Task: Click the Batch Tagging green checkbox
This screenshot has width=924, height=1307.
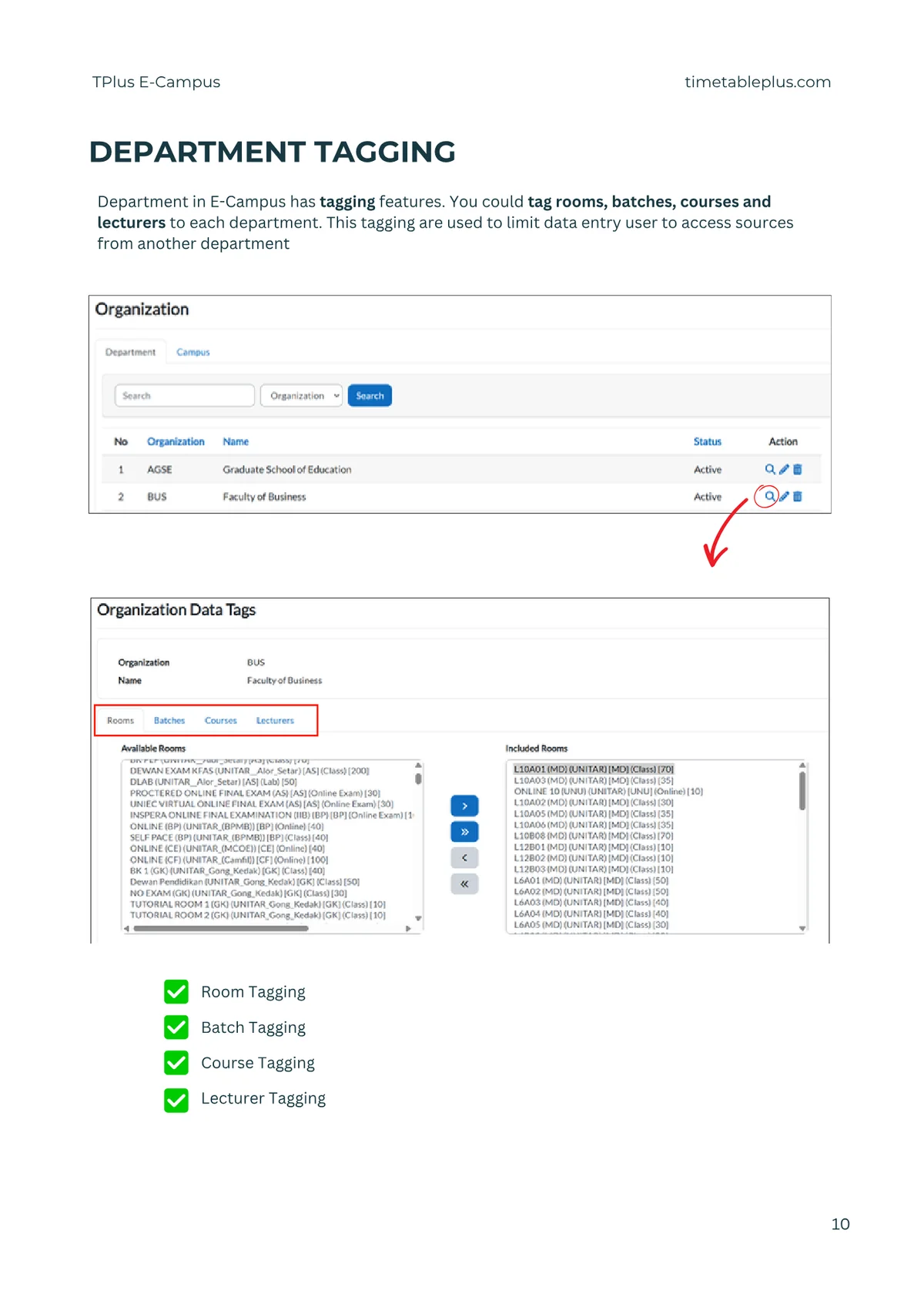Action: 176,1027
